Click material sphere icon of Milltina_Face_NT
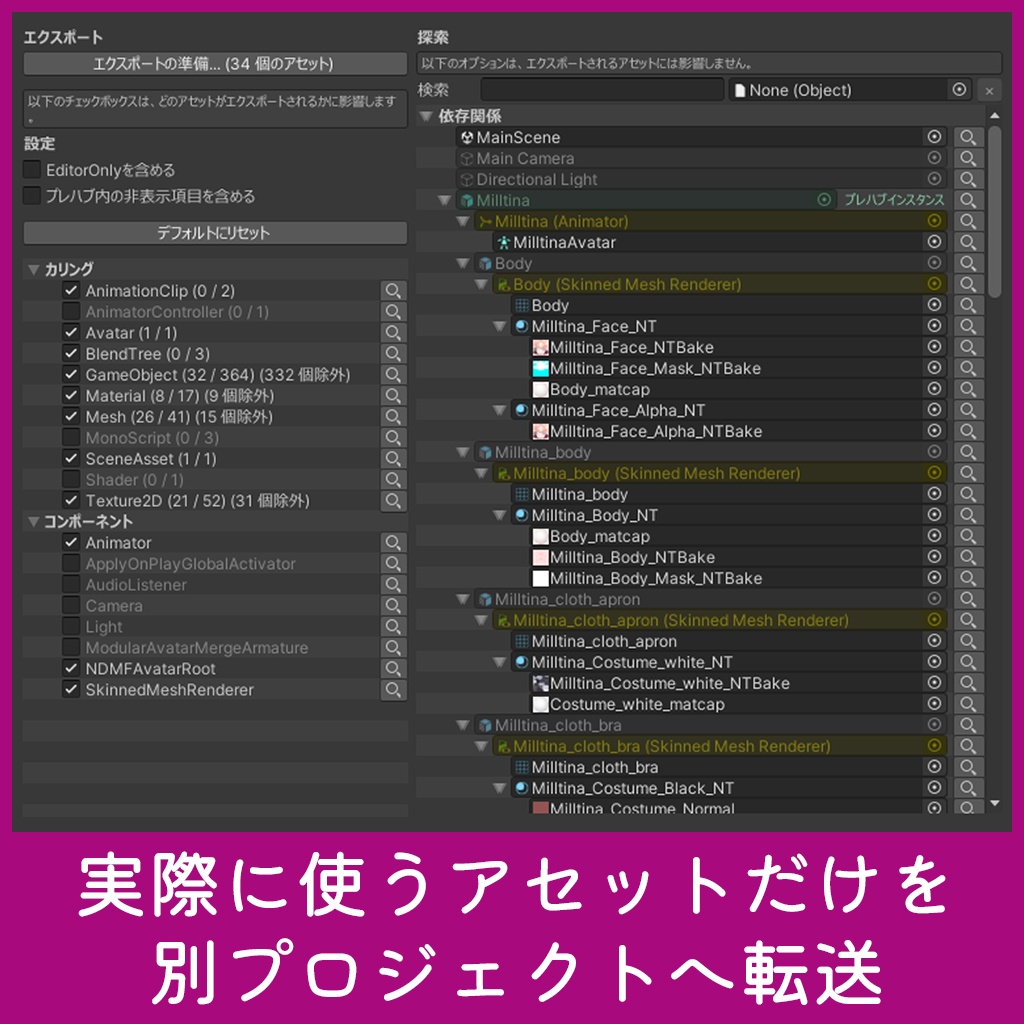The height and width of the screenshot is (1024, 1024). [522, 326]
